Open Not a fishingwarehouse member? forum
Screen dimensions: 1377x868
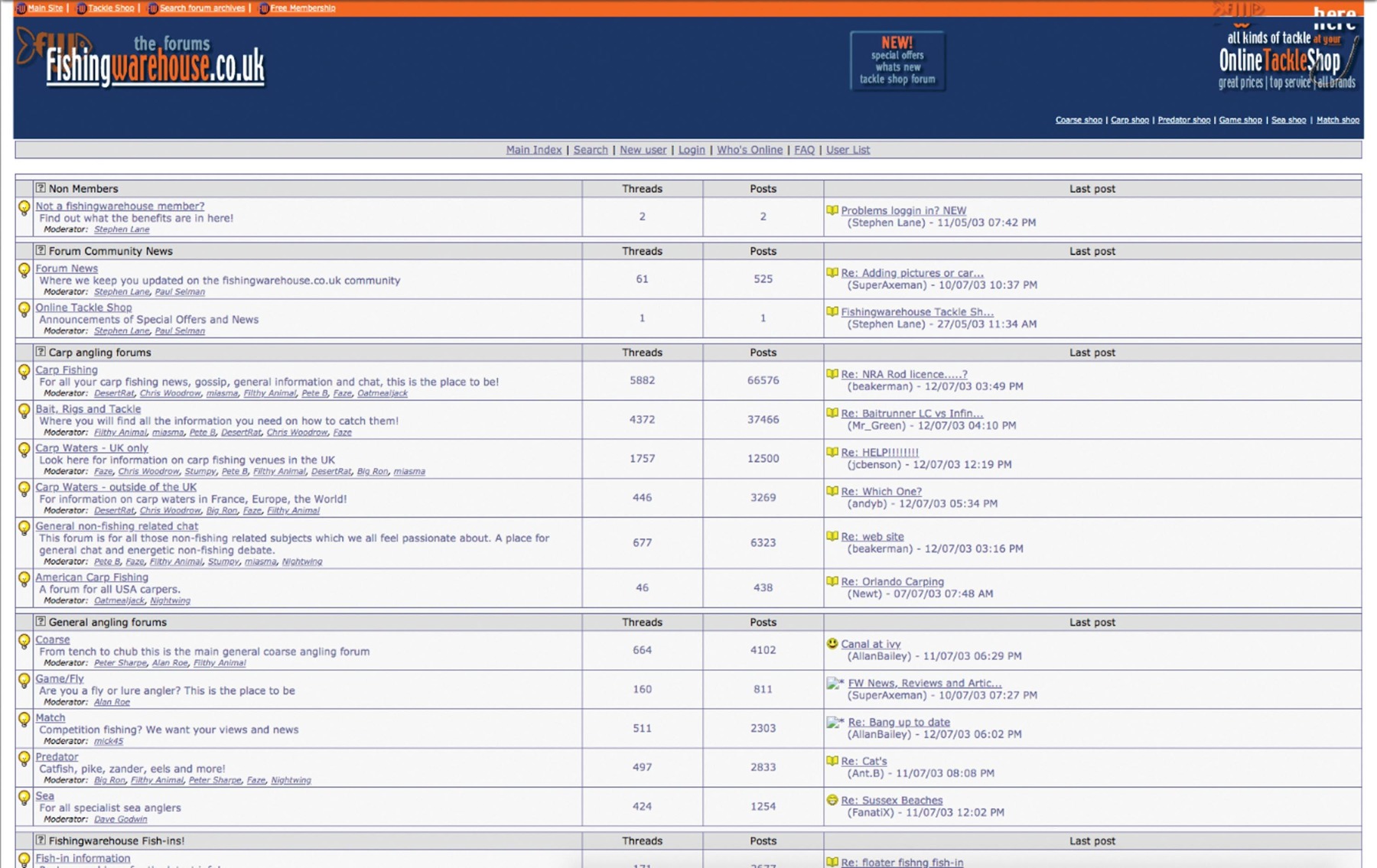pyautogui.click(x=120, y=206)
